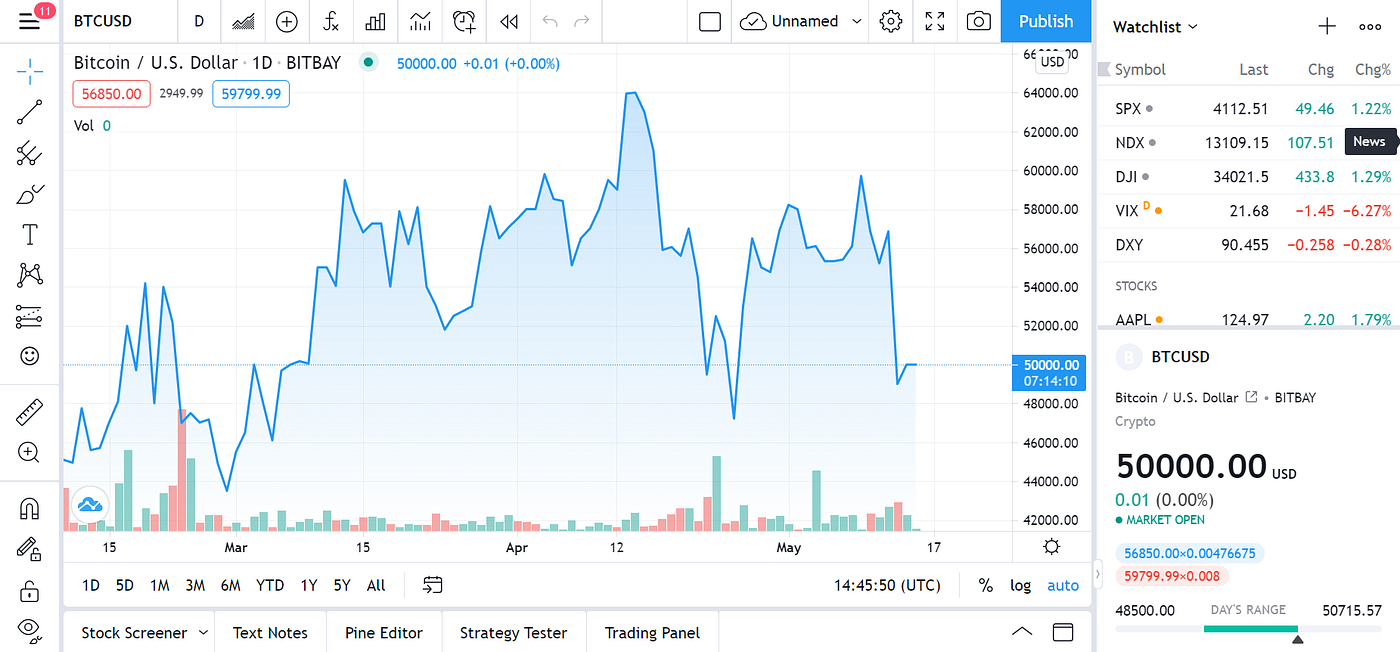Start bar replay with rewind icon
Viewport: 1400px width, 652px height.
pos(509,21)
